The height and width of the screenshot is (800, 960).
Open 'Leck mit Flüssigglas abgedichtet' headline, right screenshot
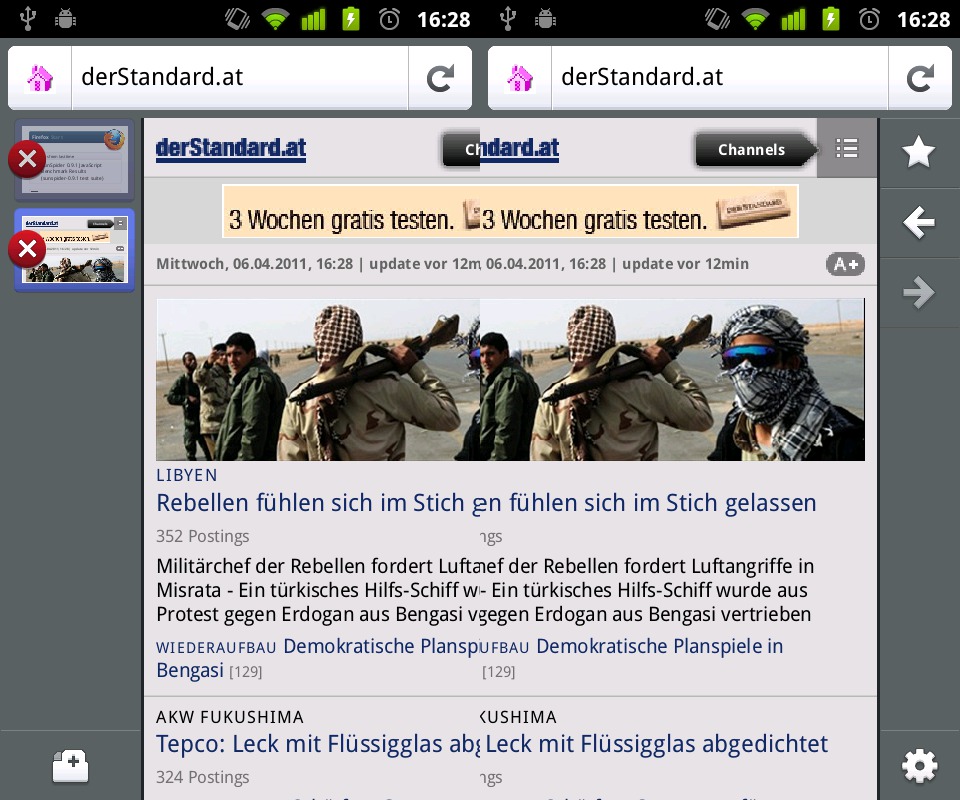(656, 744)
